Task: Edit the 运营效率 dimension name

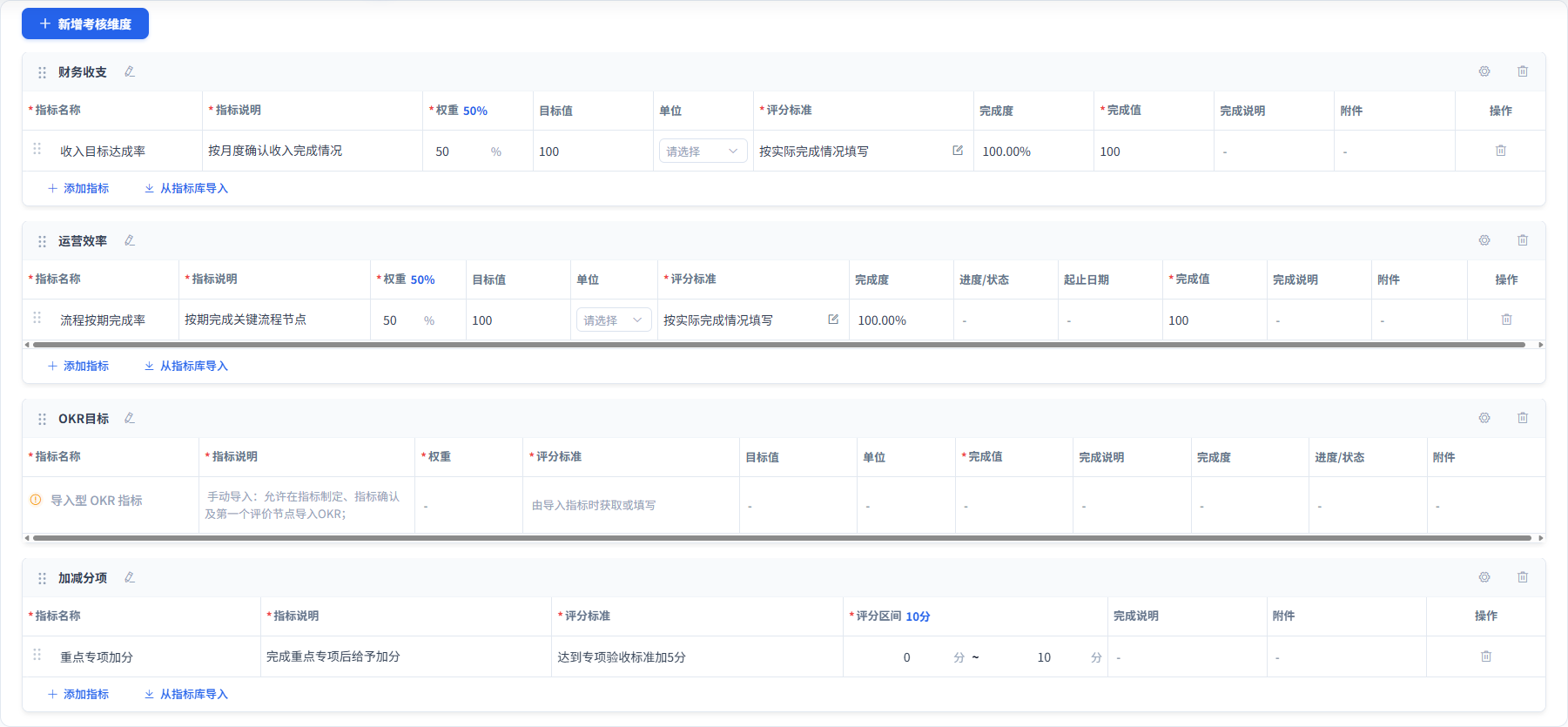Action: coord(130,240)
